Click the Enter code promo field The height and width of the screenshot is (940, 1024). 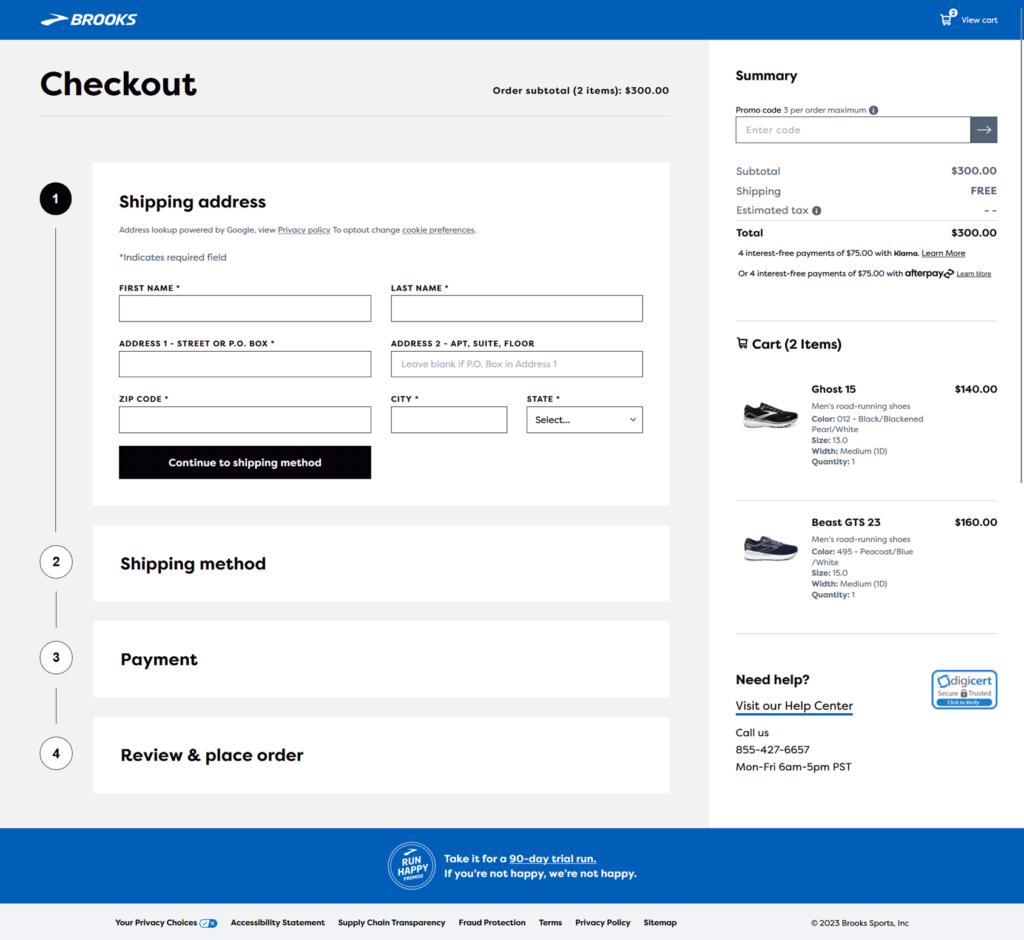point(852,129)
